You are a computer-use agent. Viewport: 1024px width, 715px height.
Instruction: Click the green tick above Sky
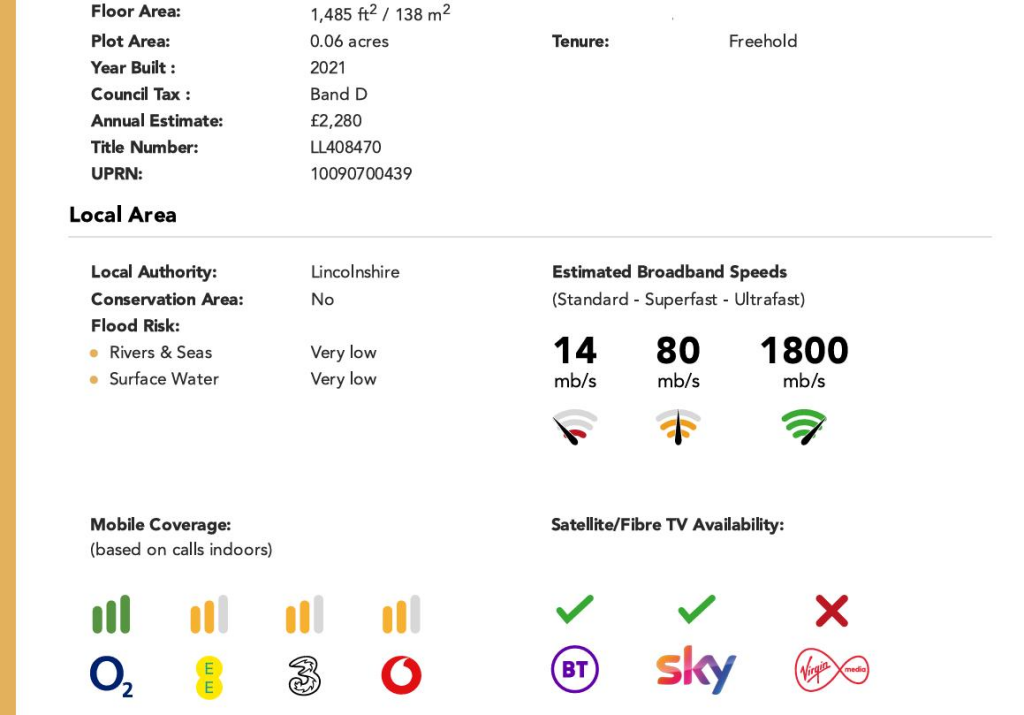tap(696, 609)
